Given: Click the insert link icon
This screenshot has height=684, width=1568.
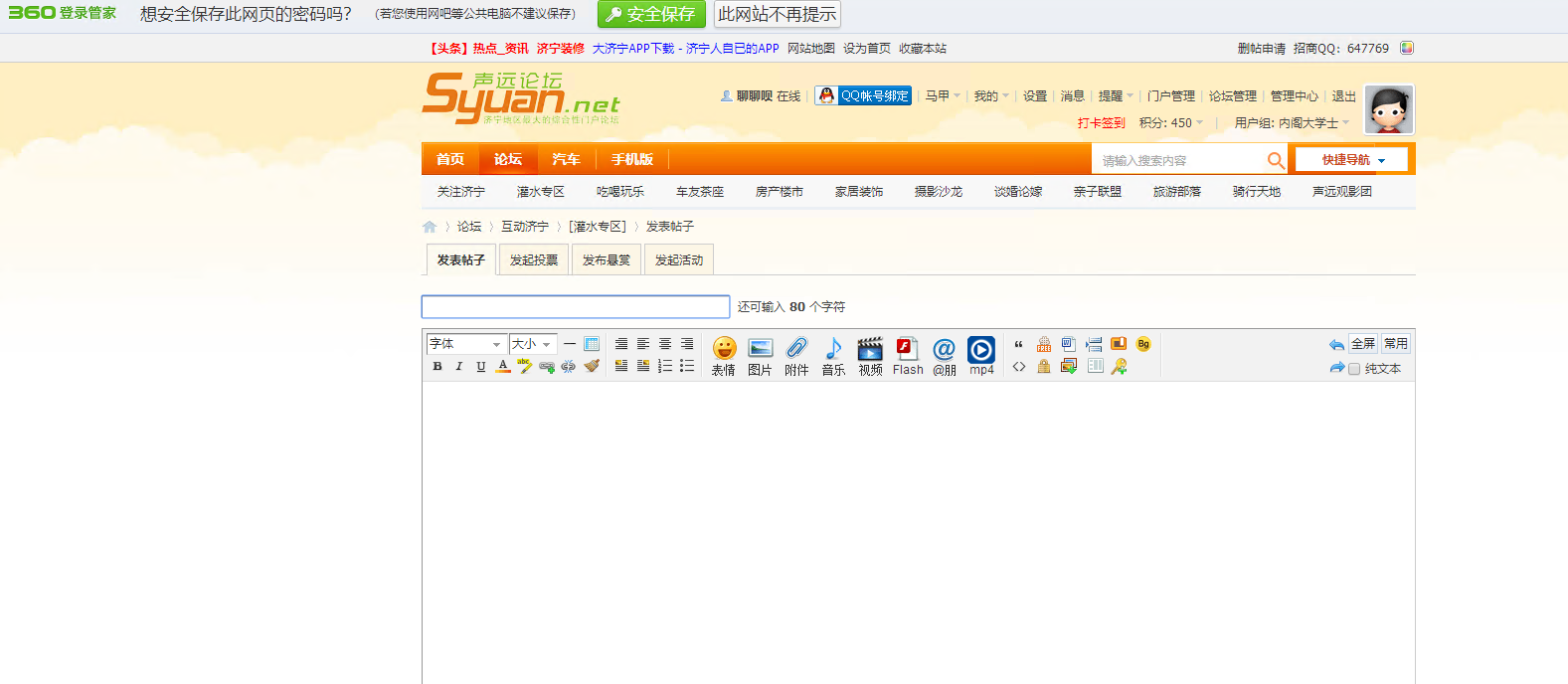Looking at the screenshot, I should pos(547,367).
